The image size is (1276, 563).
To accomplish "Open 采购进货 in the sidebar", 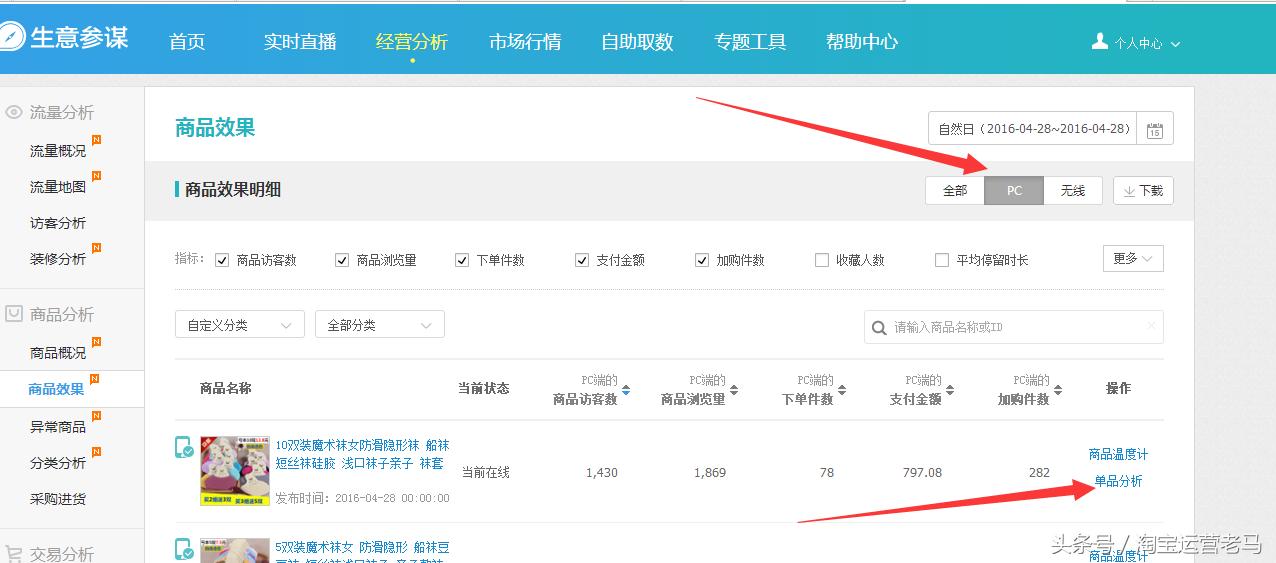I will [x=58, y=499].
